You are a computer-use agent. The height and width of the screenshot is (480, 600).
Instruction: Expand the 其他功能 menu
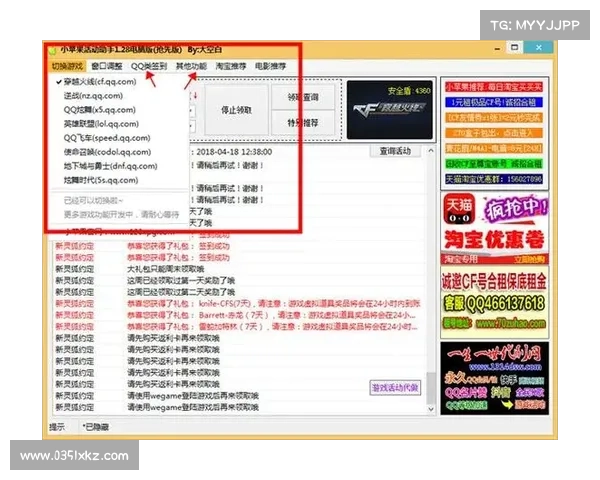[x=190, y=65]
